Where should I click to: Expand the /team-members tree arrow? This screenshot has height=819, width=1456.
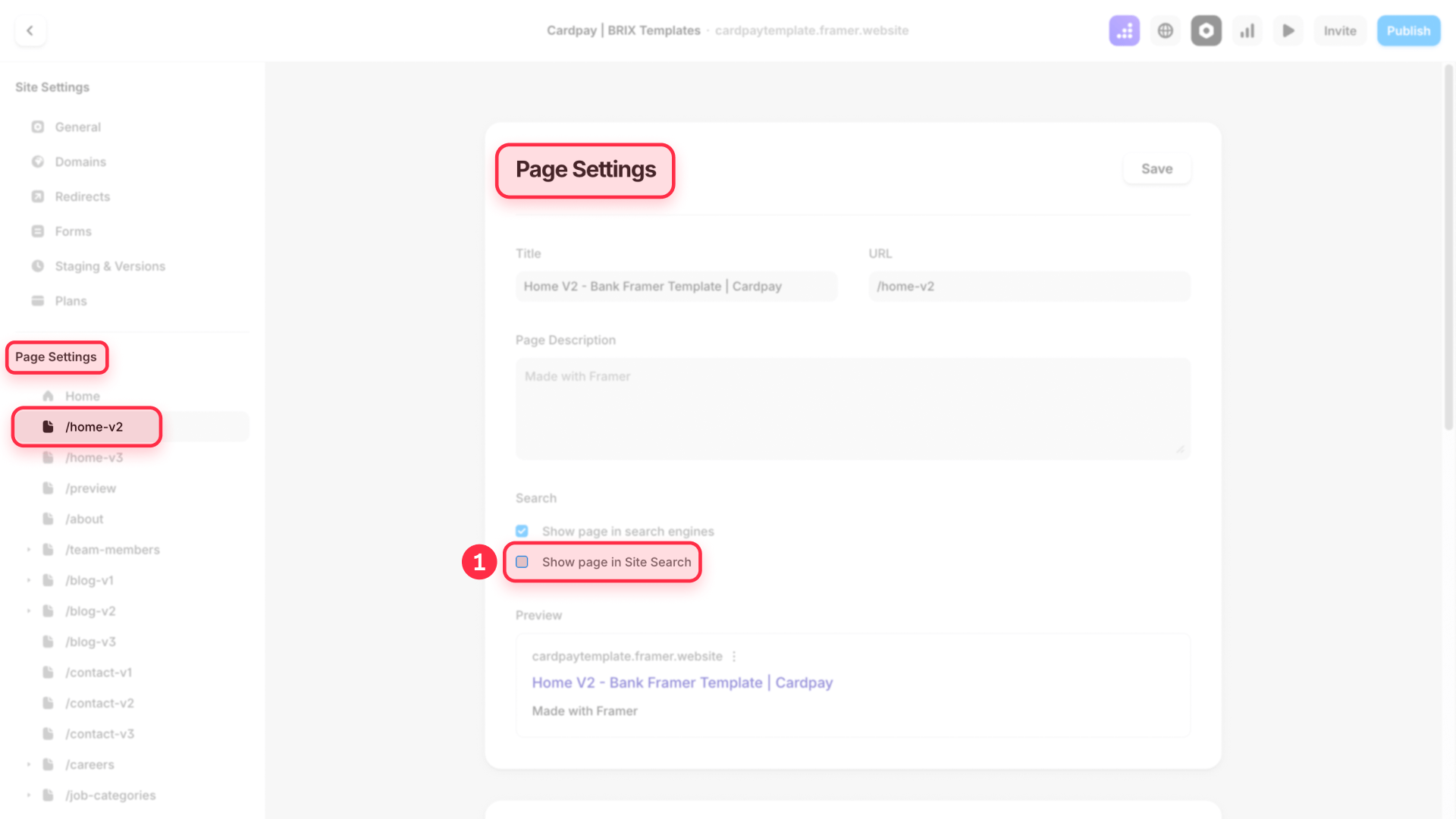[x=29, y=549]
